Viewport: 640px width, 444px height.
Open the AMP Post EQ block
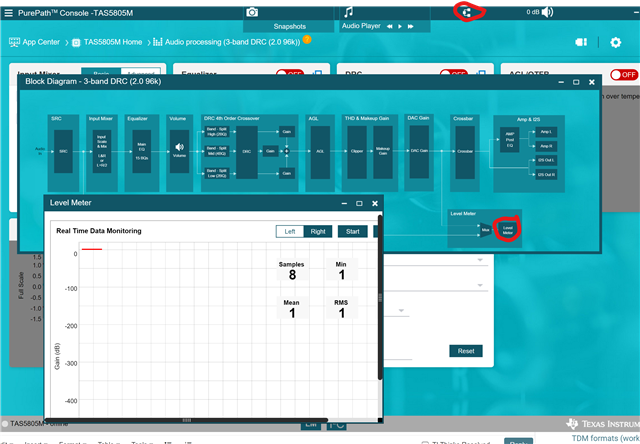510,140
